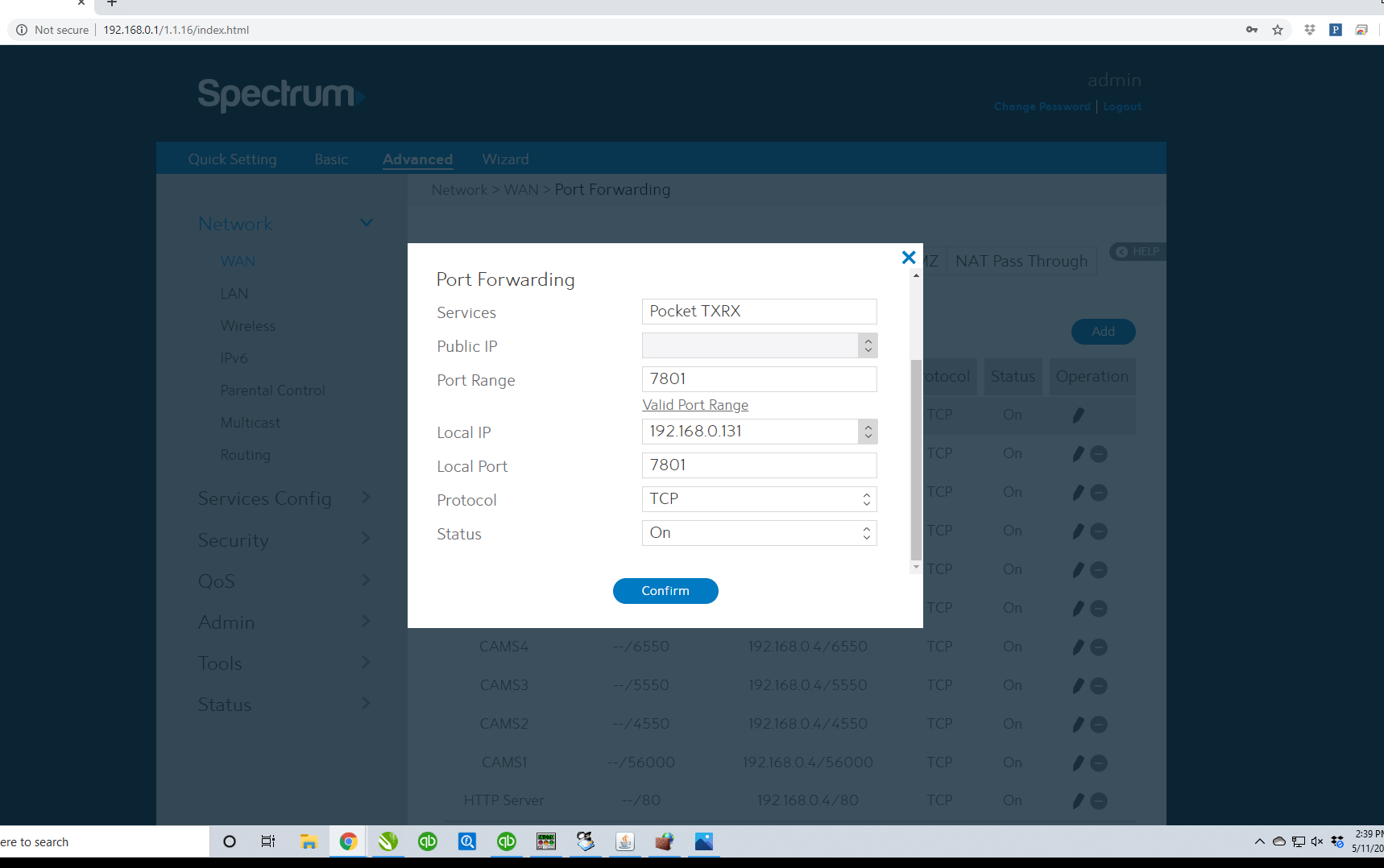Open the NAT Pass Through tab
1384x868 pixels.
coord(1021,261)
